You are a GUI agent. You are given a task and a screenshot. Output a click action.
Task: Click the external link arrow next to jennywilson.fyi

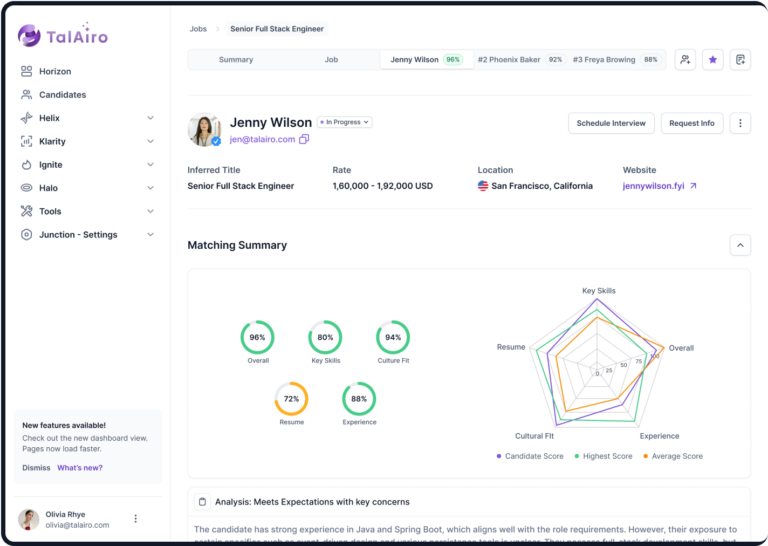point(693,186)
